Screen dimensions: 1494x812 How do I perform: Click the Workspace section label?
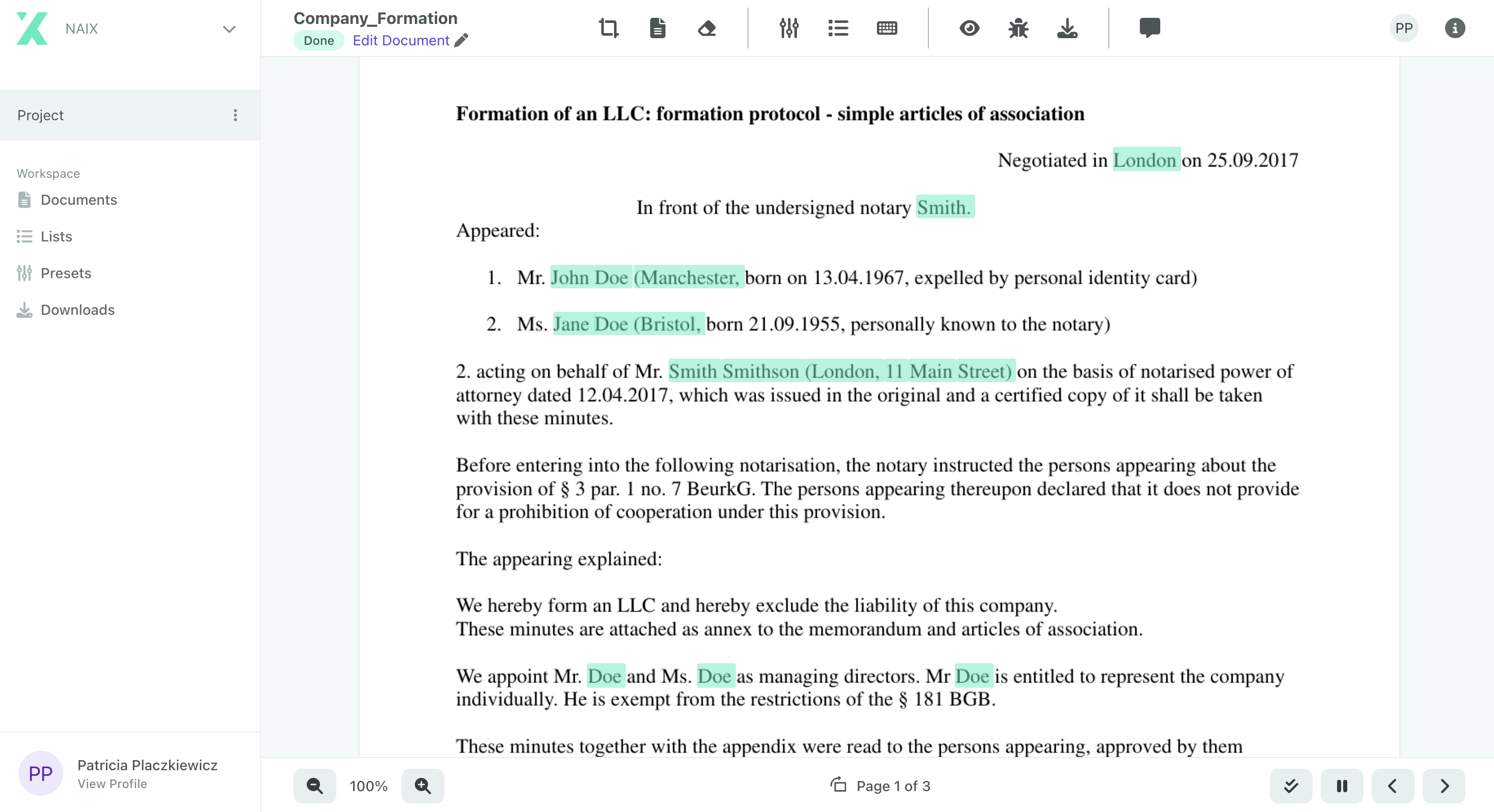48,173
